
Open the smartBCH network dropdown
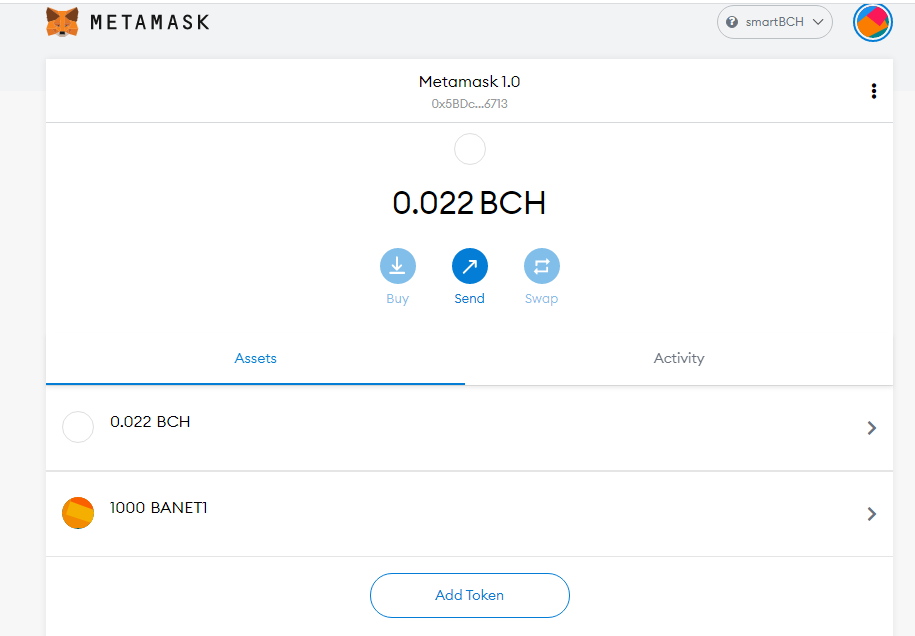(774, 22)
